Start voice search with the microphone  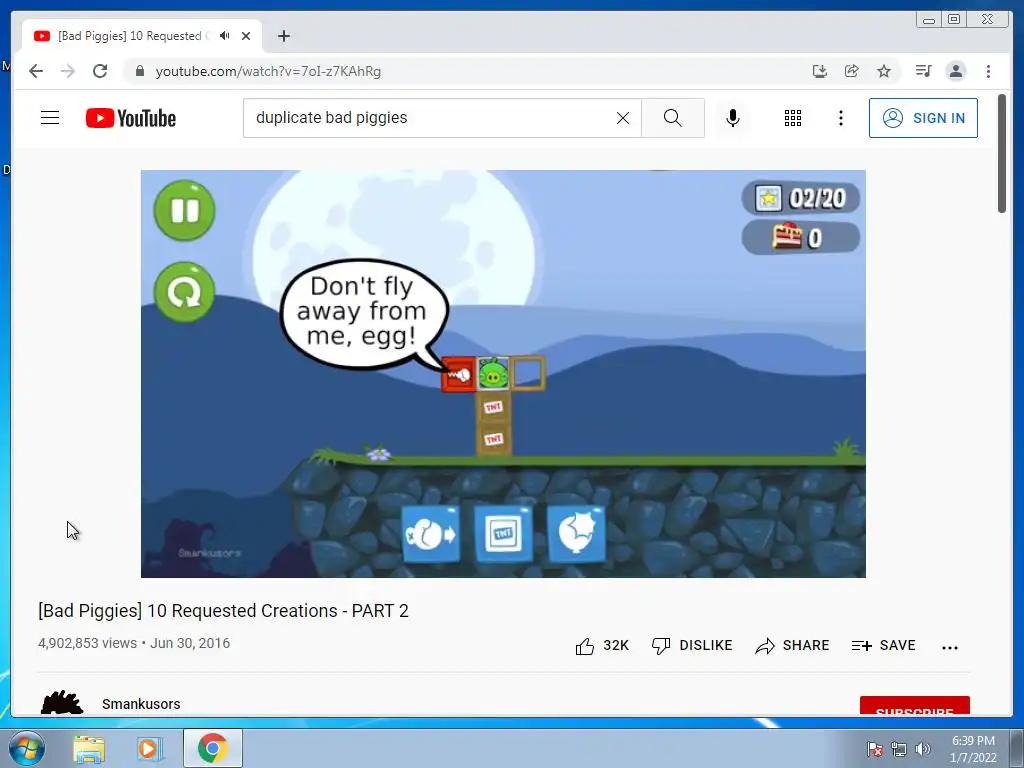pos(733,118)
